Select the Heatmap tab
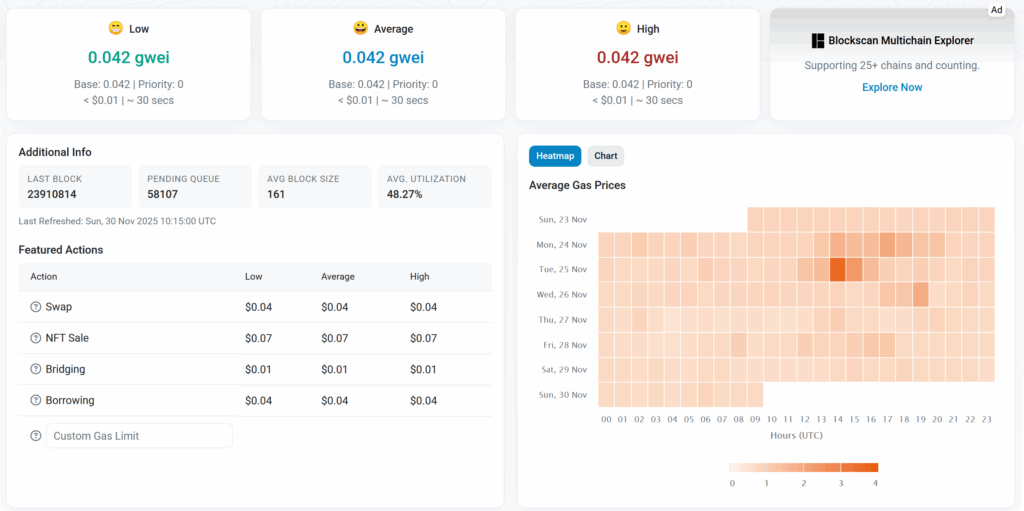Screen dimensions: 1024x511 [555, 156]
